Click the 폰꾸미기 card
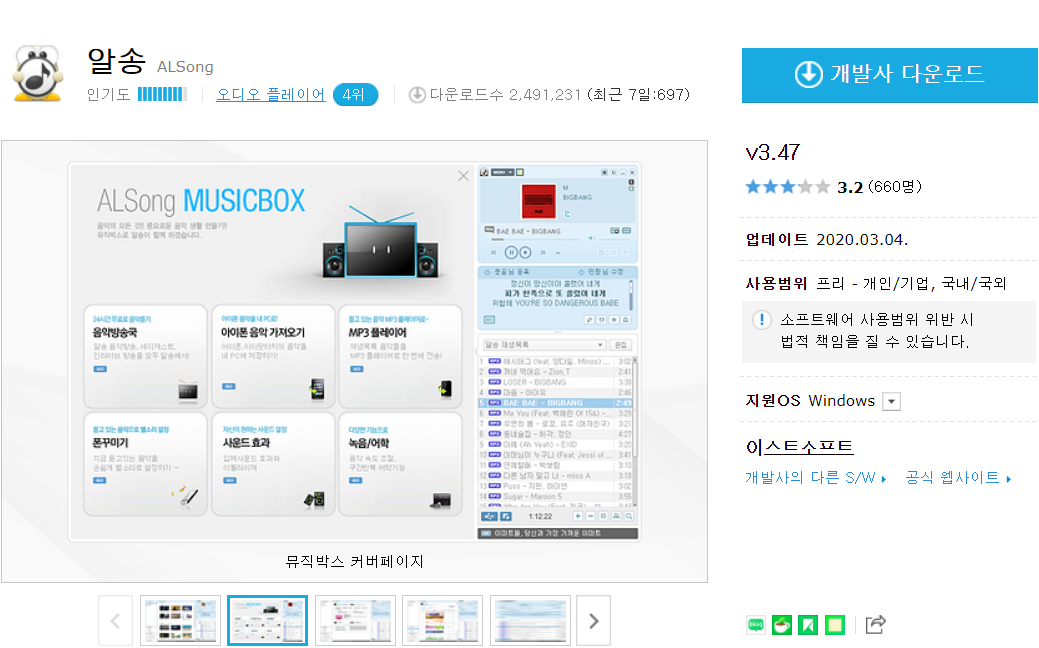The height and width of the screenshot is (648, 1039). pos(146,464)
